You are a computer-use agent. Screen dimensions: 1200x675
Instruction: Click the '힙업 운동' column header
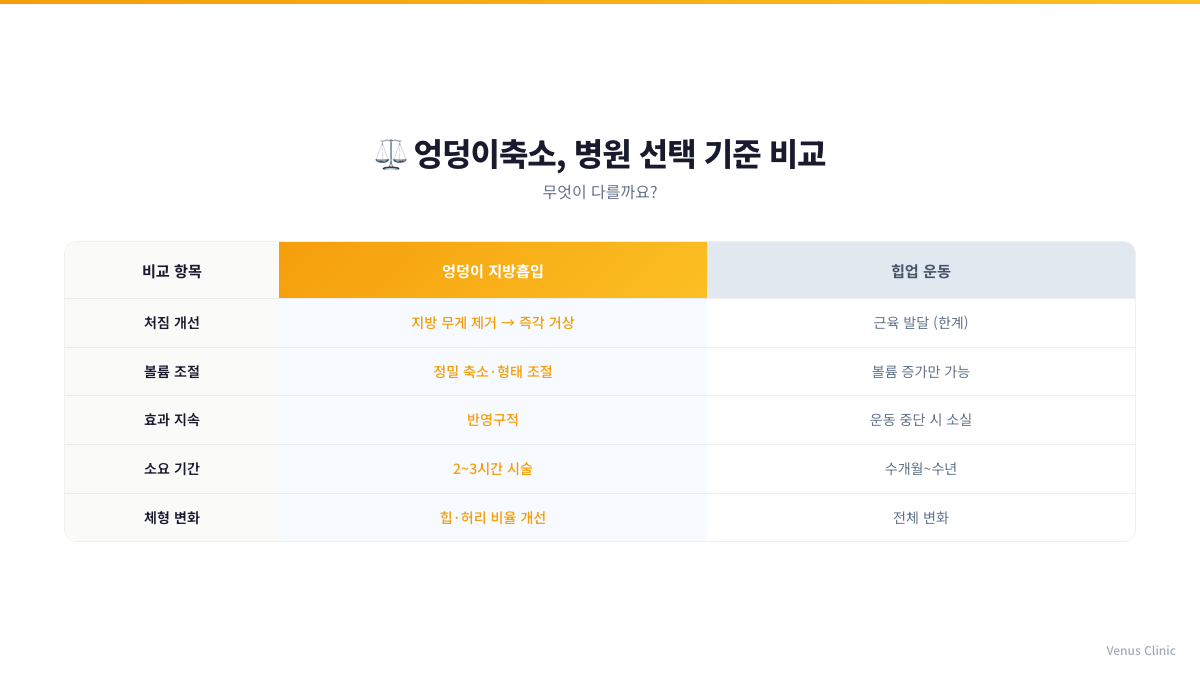[x=921, y=270]
